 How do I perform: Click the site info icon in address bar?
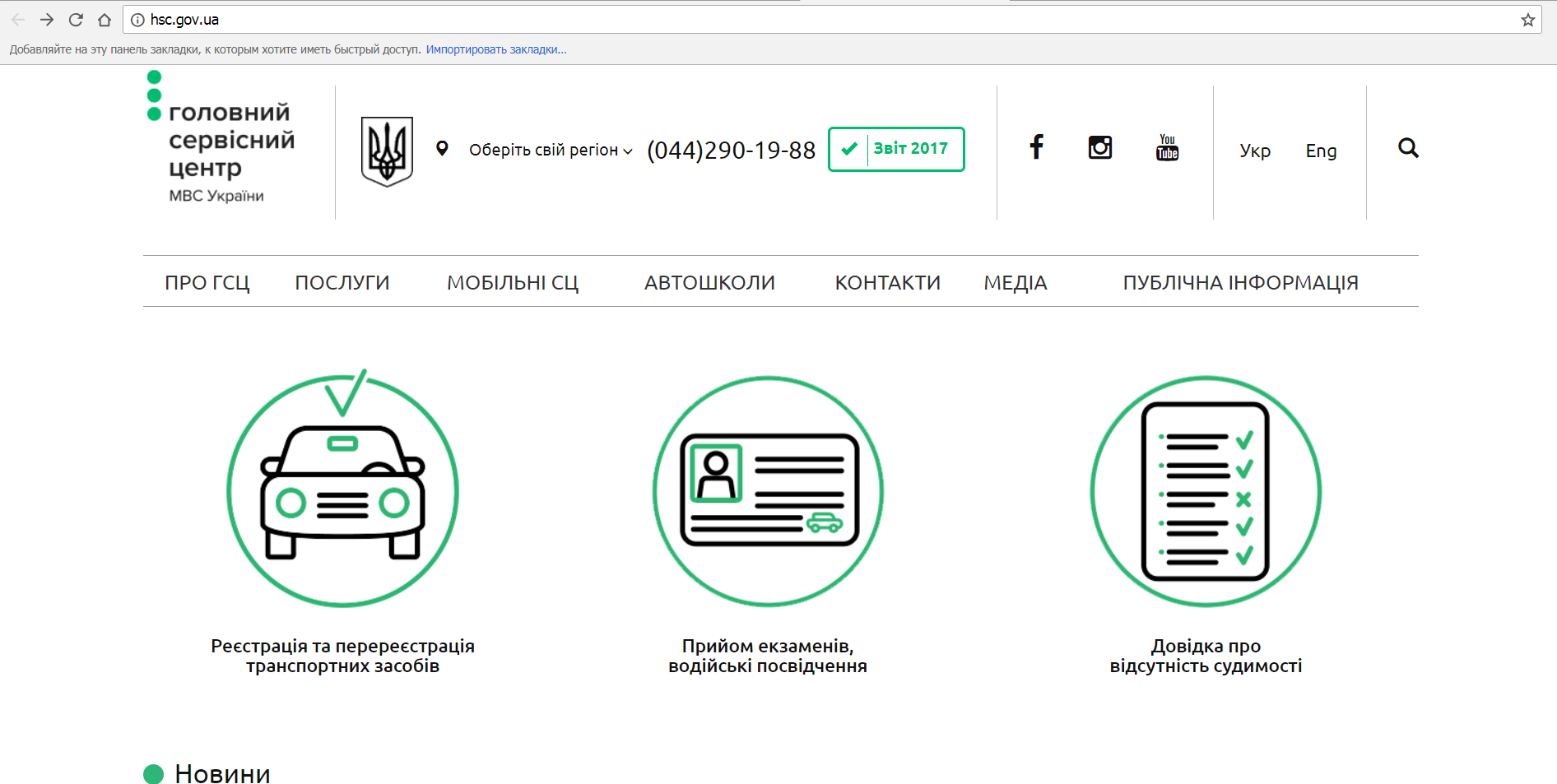[x=137, y=20]
